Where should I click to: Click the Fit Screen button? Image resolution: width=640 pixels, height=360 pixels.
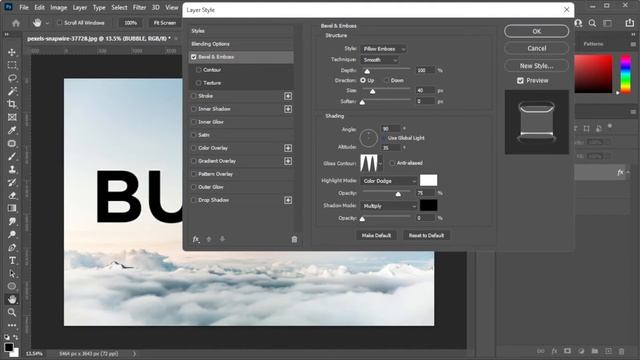164,23
